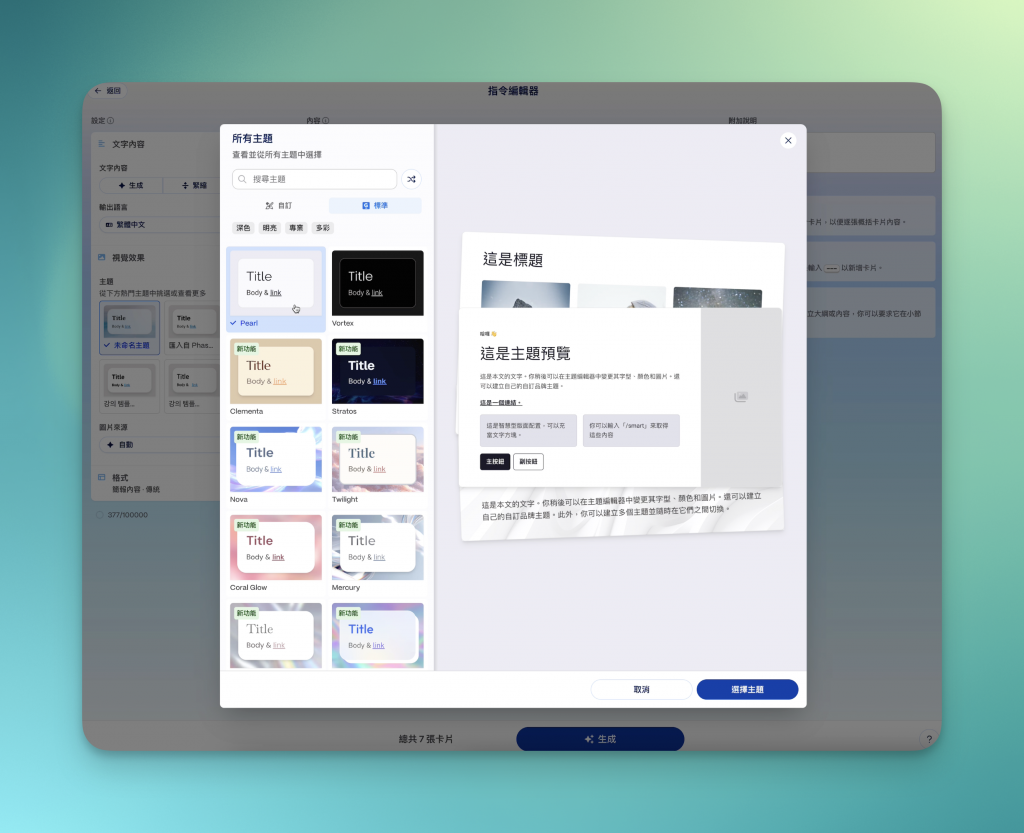
Task: Switch to the 標準 themes tab
Action: (x=375, y=206)
